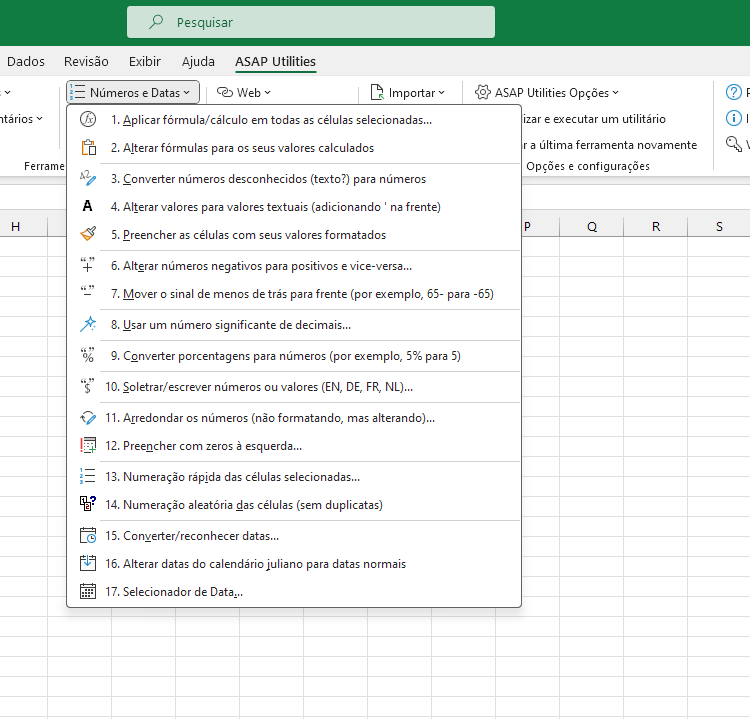The width and height of the screenshot is (750, 719).
Task: Click 'Opções e configurações' group label
Action: pyautogui.click(x=588, y=166)
